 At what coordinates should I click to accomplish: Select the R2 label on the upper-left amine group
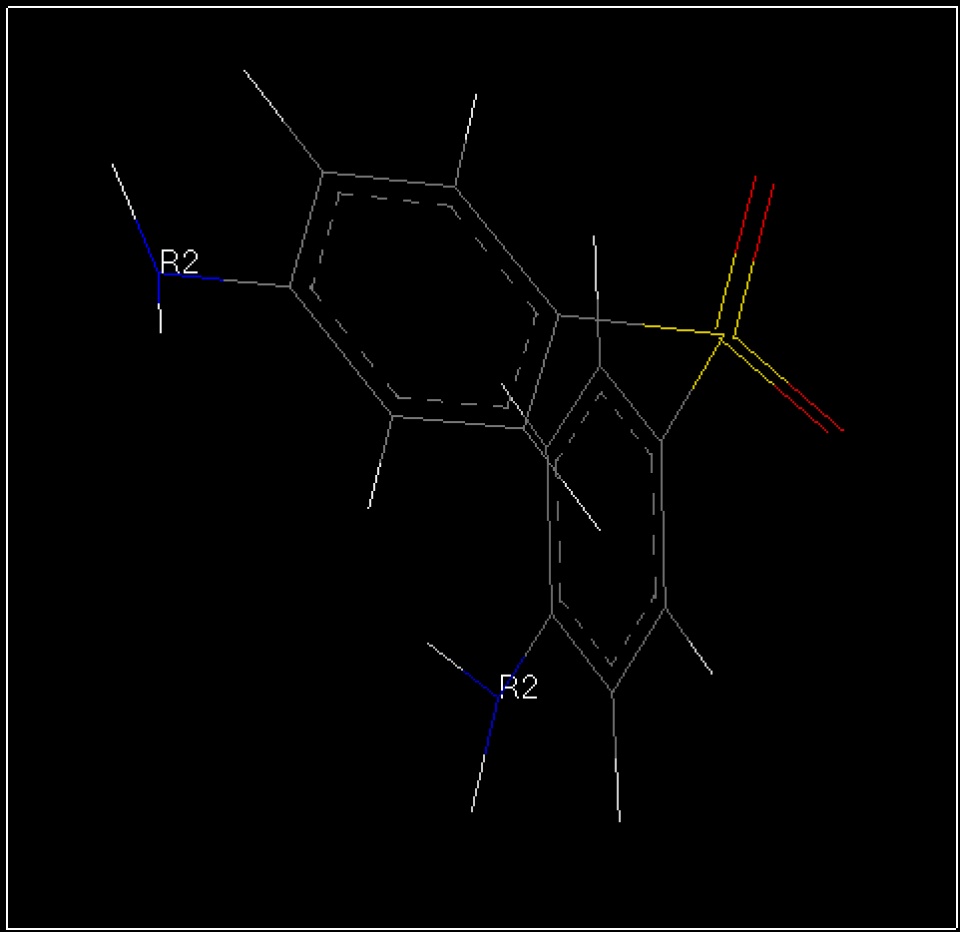(x=179, y=262)
